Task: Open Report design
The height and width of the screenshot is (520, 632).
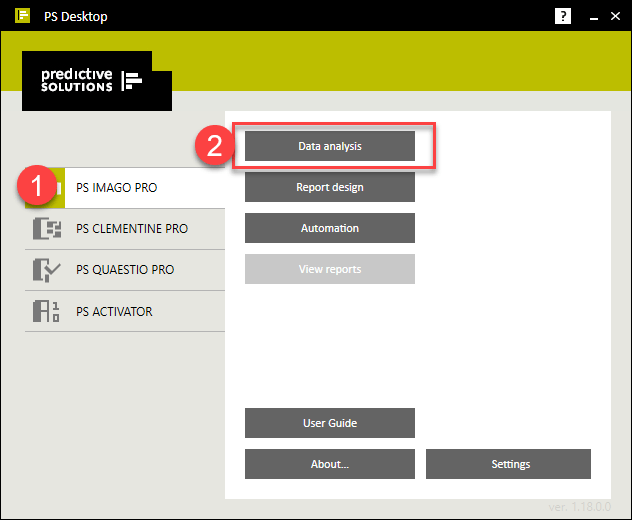Action: [330, 187]
